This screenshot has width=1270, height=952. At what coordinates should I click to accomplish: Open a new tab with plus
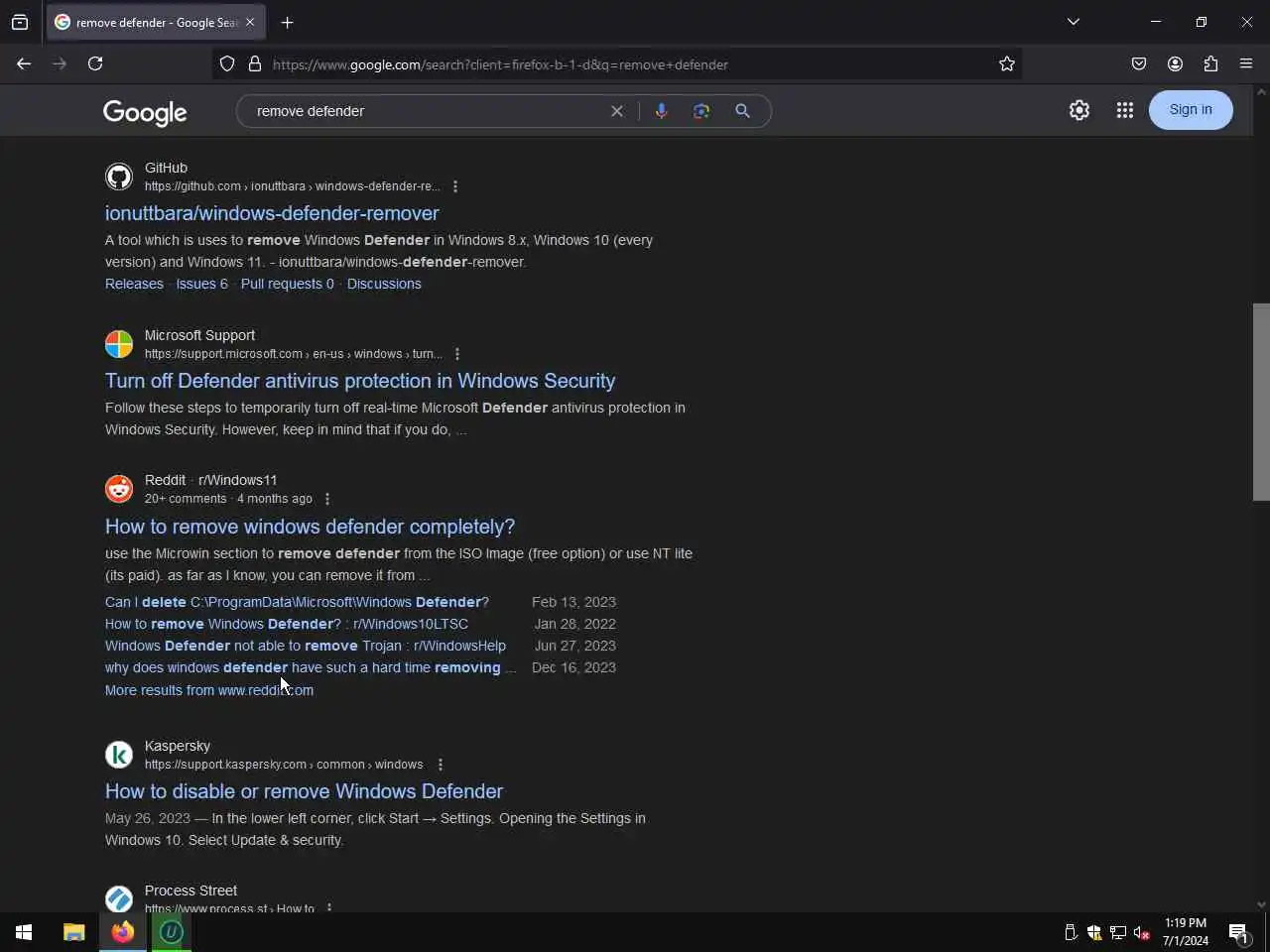[x=287, y=22]
